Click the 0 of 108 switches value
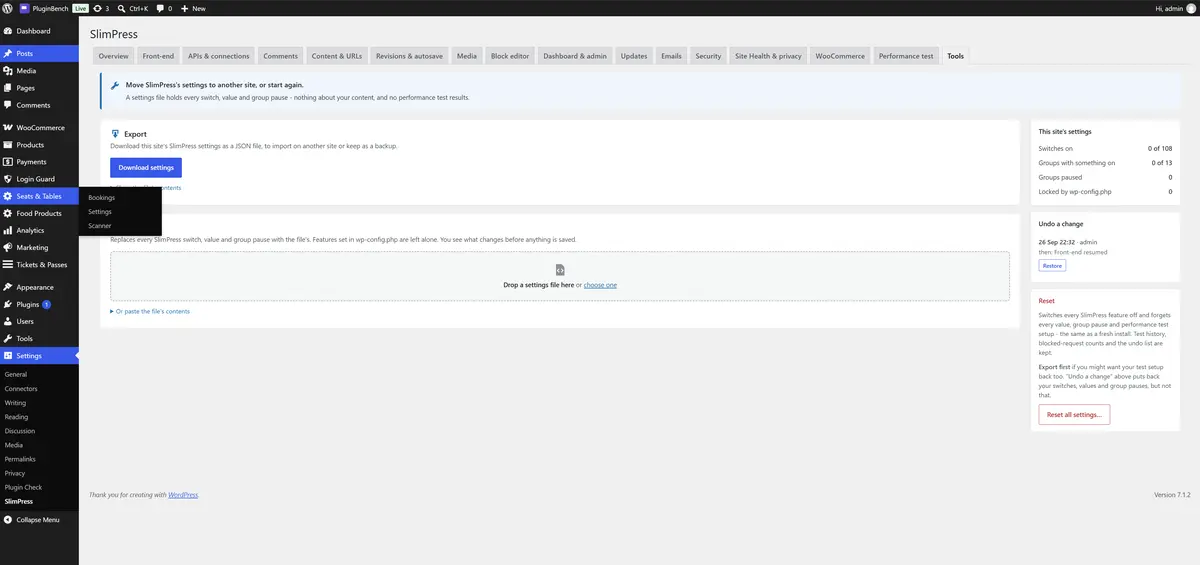The width and height of the screenshot is (1200, 565). pyautogui.click(x=1160, y=148)
